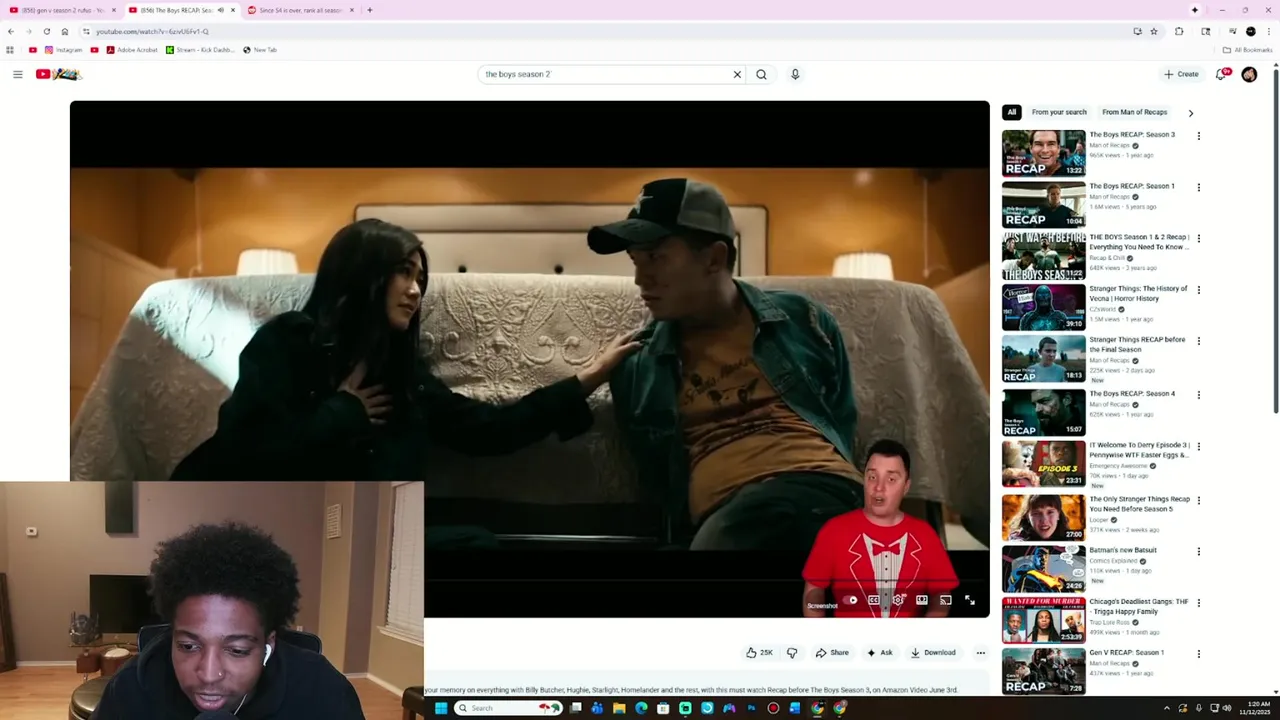Open more actions ellipsis under the video
The image size is (1280, 720).
coord(980,653)
